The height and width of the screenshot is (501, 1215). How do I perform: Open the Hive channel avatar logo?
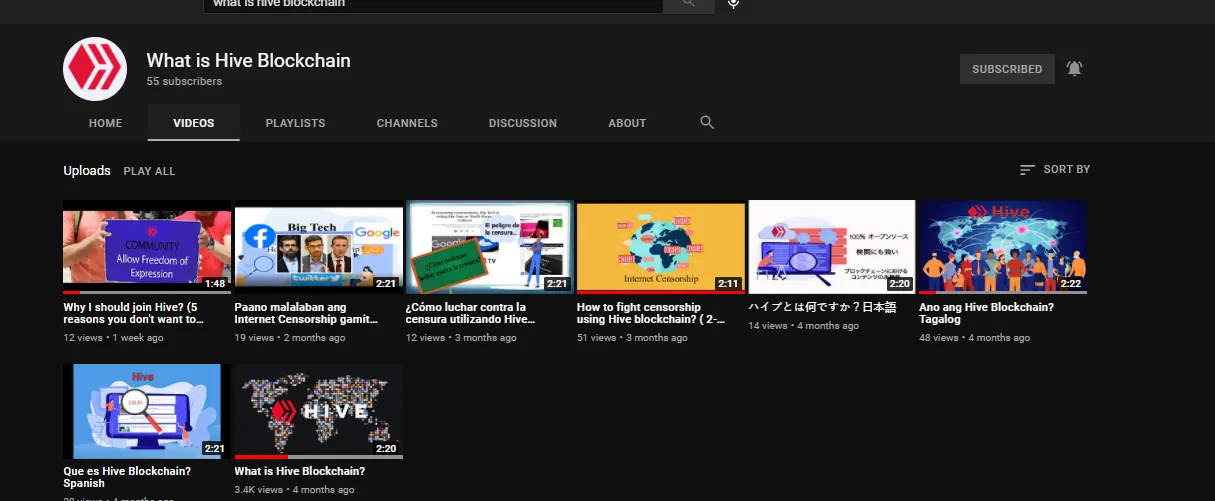click(95, 69)
